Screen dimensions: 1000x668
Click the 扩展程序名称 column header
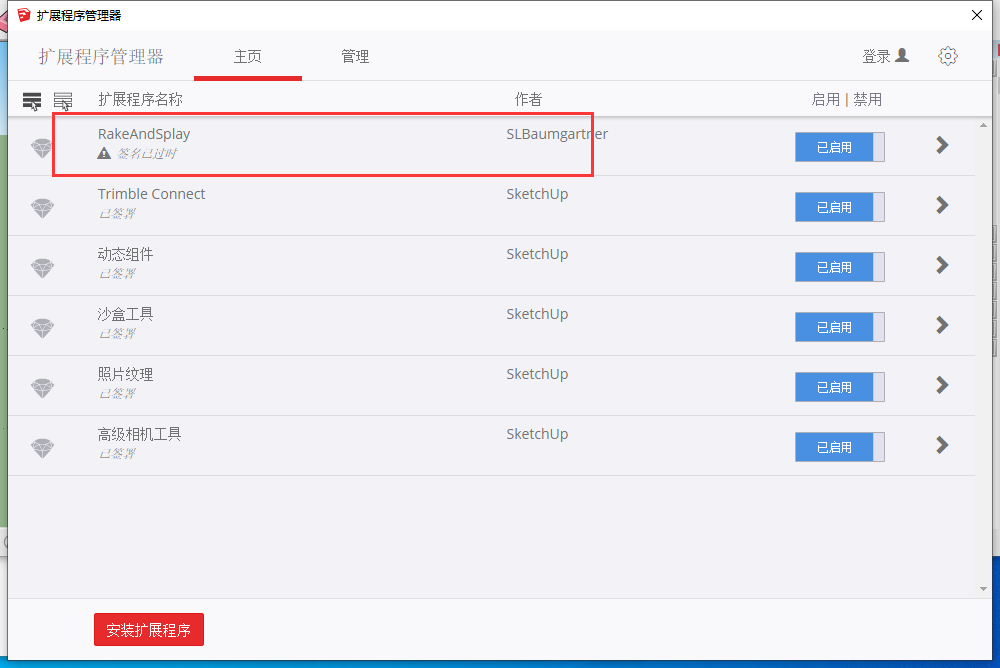140,100
